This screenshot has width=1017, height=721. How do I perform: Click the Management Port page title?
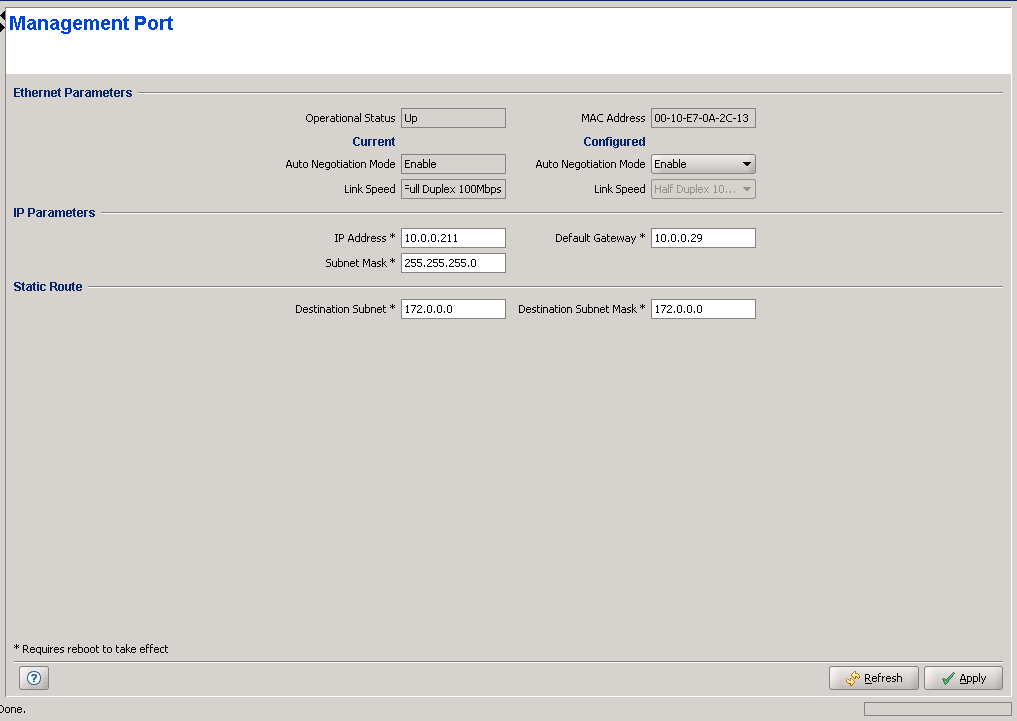(x=92, y=24)
